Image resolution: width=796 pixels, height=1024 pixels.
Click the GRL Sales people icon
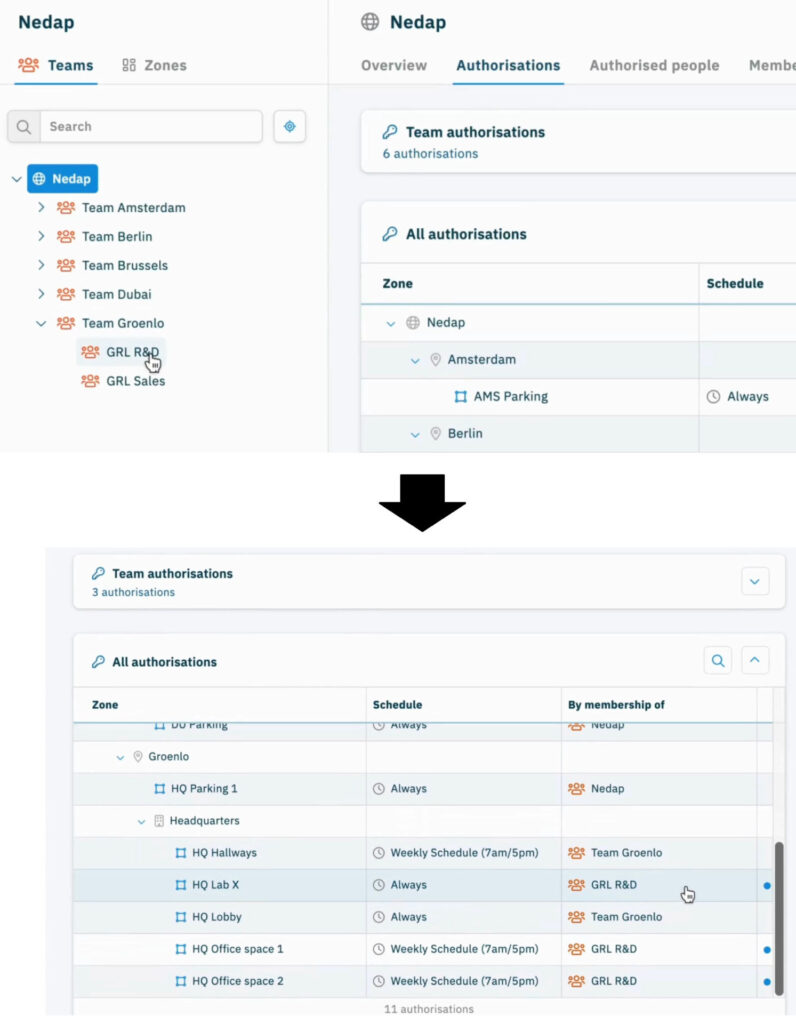tap(90, 381)
